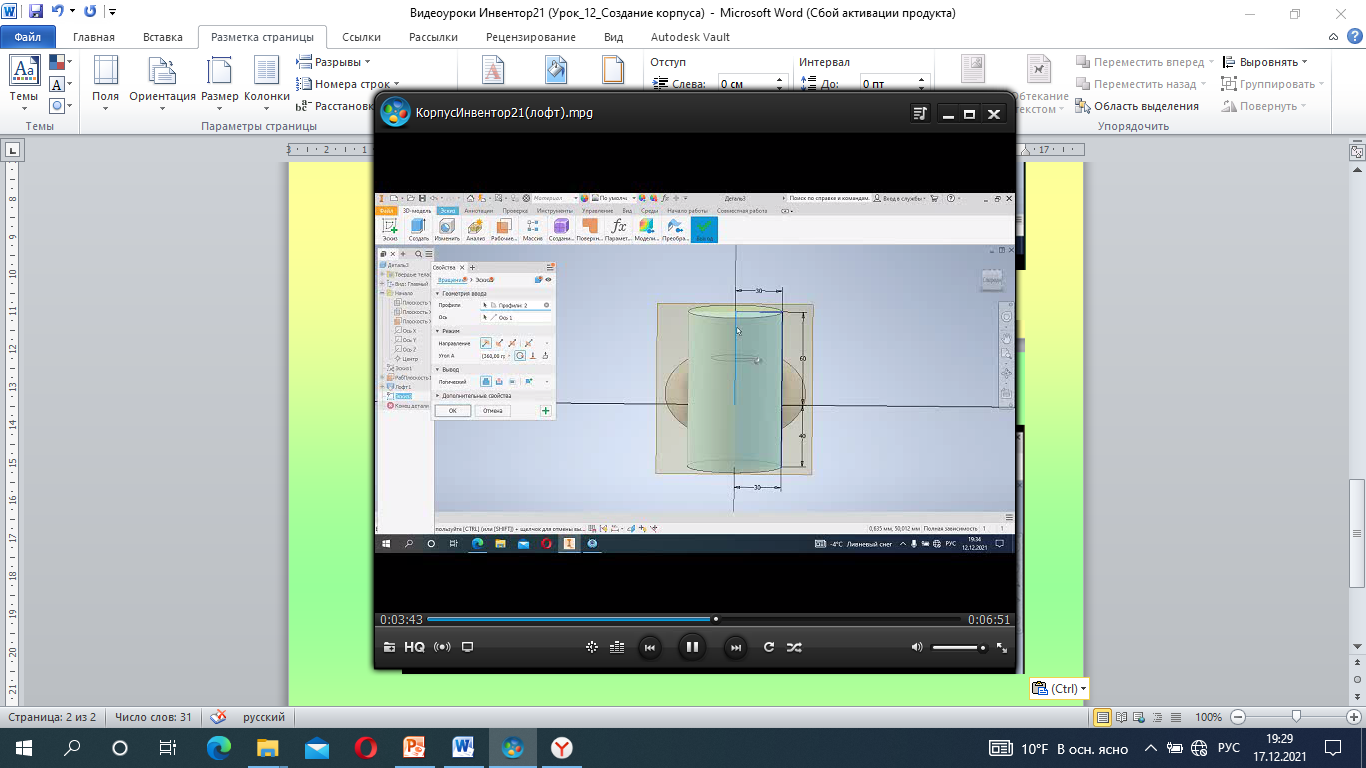The image size is (1366, 768).
Task: Open the (Ctrl) paste options dropdown
Action: click(1059, 688)
